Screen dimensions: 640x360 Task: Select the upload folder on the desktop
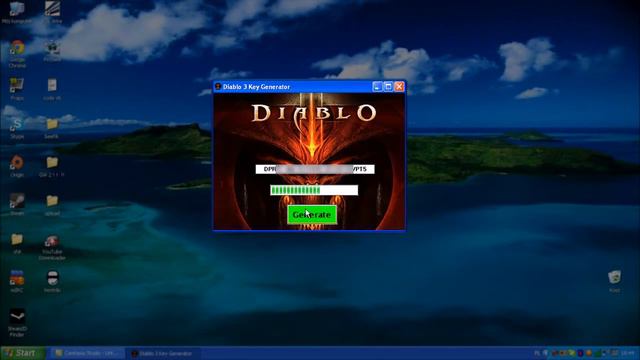point(52,205)
